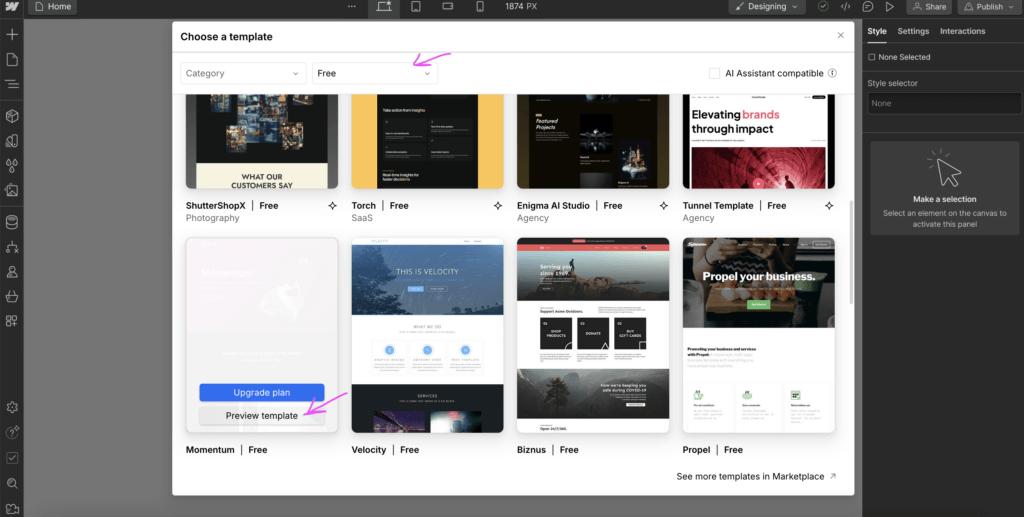
Task: Click the AI sparkle icon beside Enigma AI Studio
Action: coord(664,206)
